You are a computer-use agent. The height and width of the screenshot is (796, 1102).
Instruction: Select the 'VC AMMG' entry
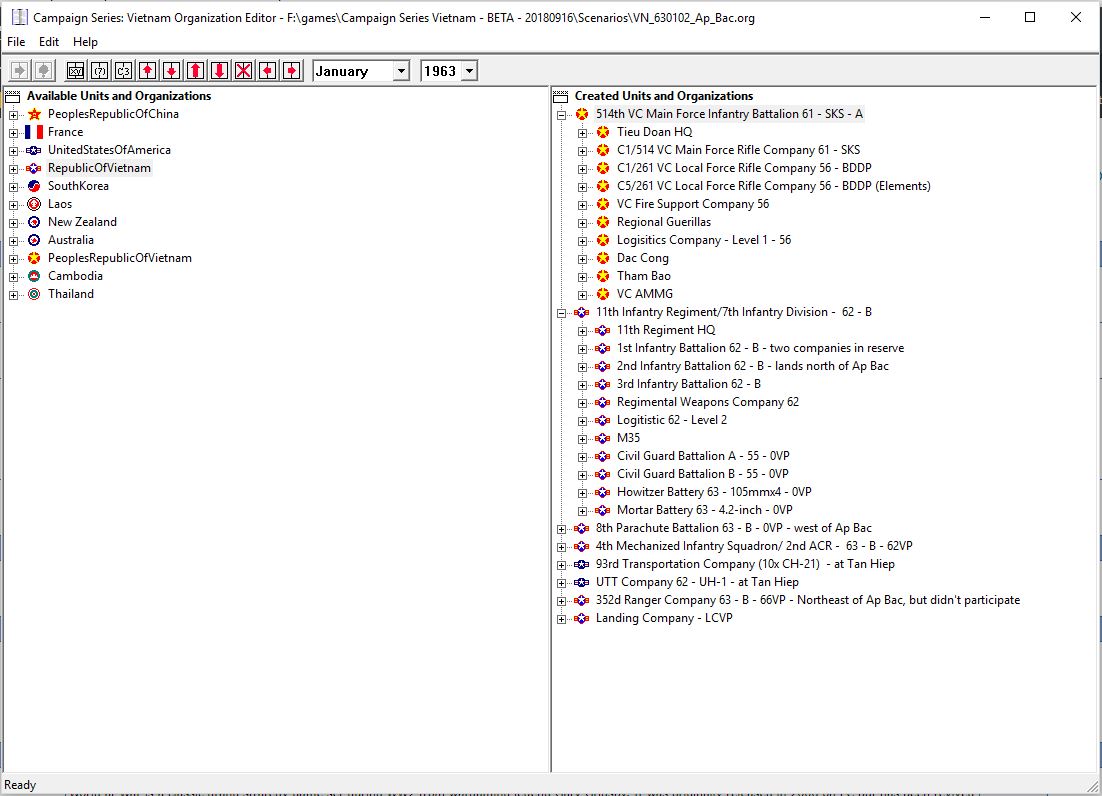(644, 294)
